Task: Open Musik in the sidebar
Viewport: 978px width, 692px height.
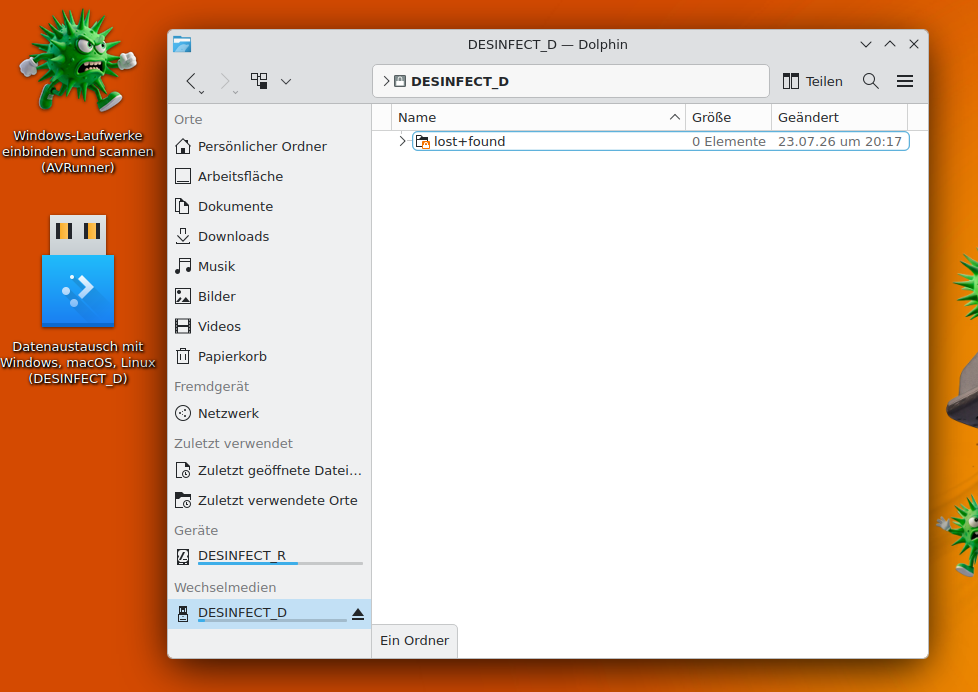Action: 269,266
